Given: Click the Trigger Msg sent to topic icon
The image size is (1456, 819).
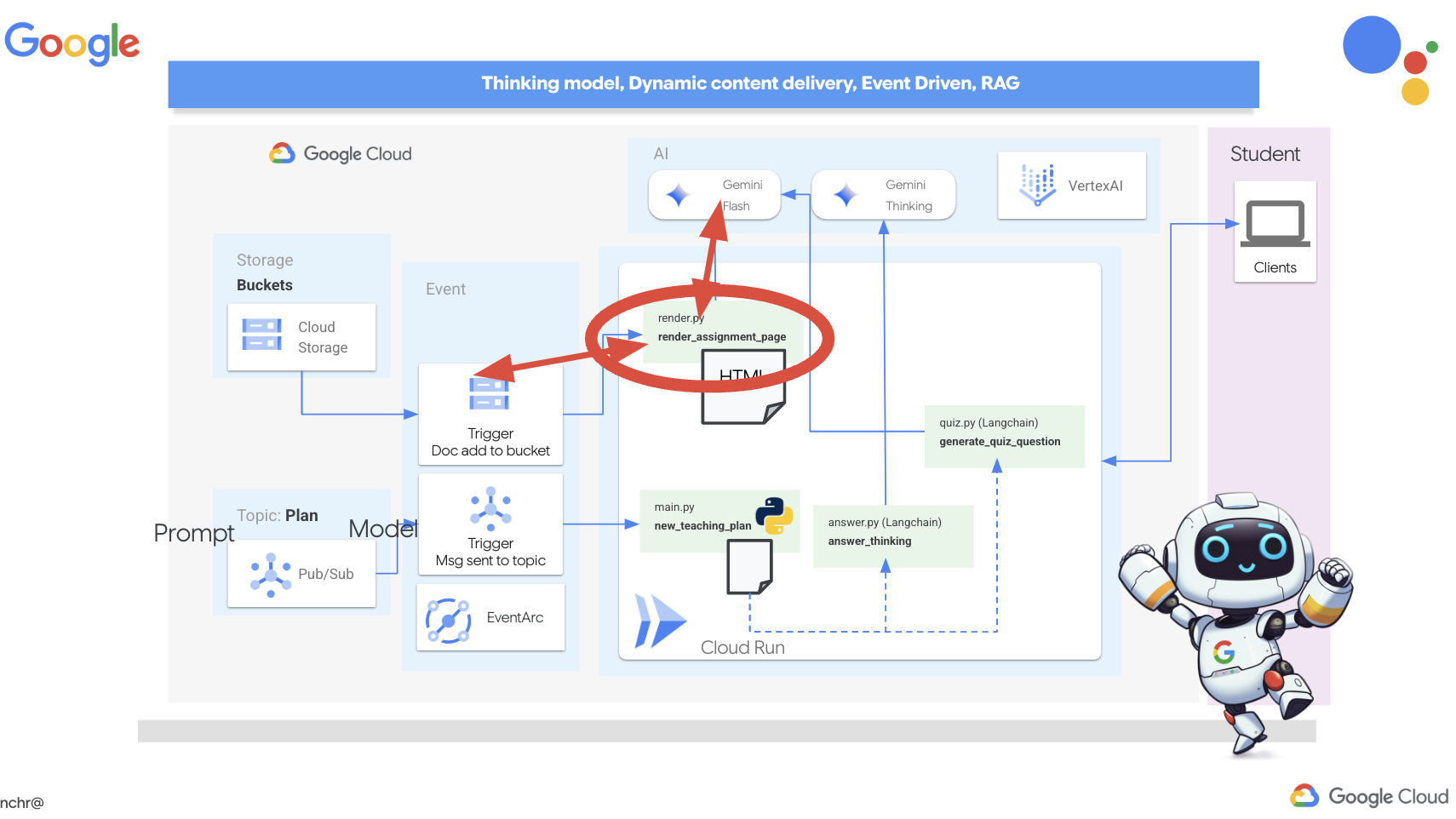Looking at the screenshot, I should click(490, 508).
